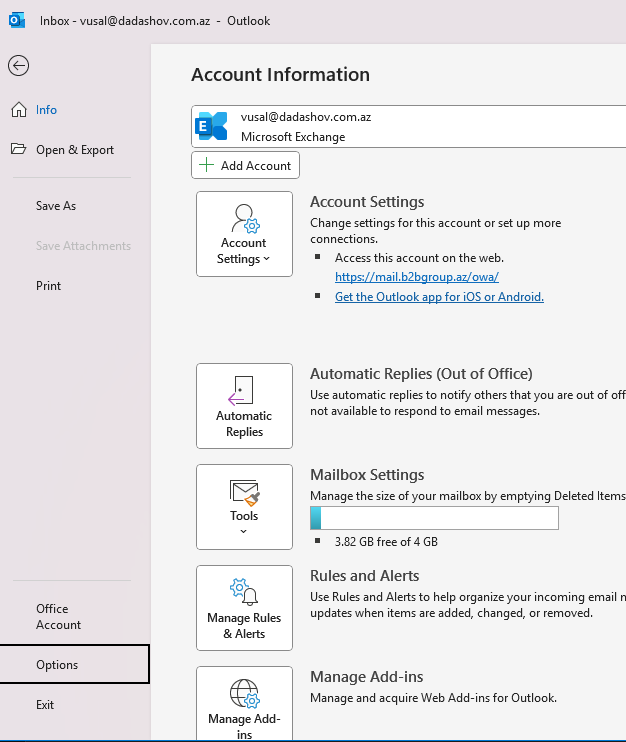Choose Save As from the menu
This screenshot has width=626, height=742.
[x=56, y=206]
